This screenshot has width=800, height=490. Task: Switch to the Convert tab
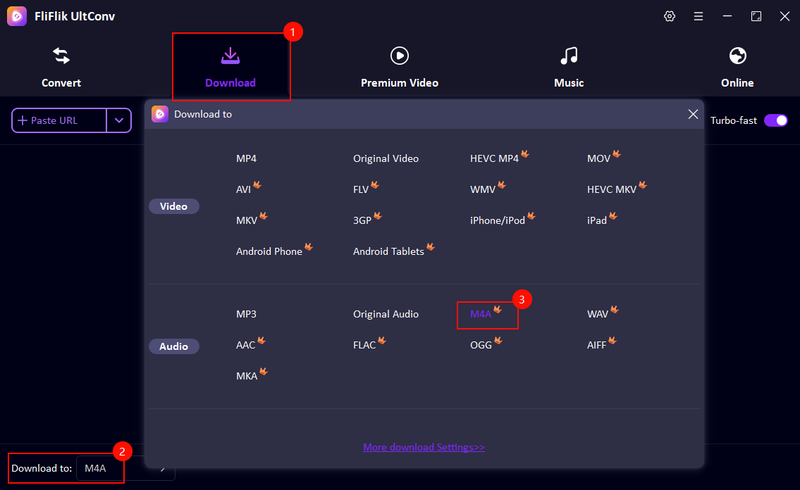61,66
